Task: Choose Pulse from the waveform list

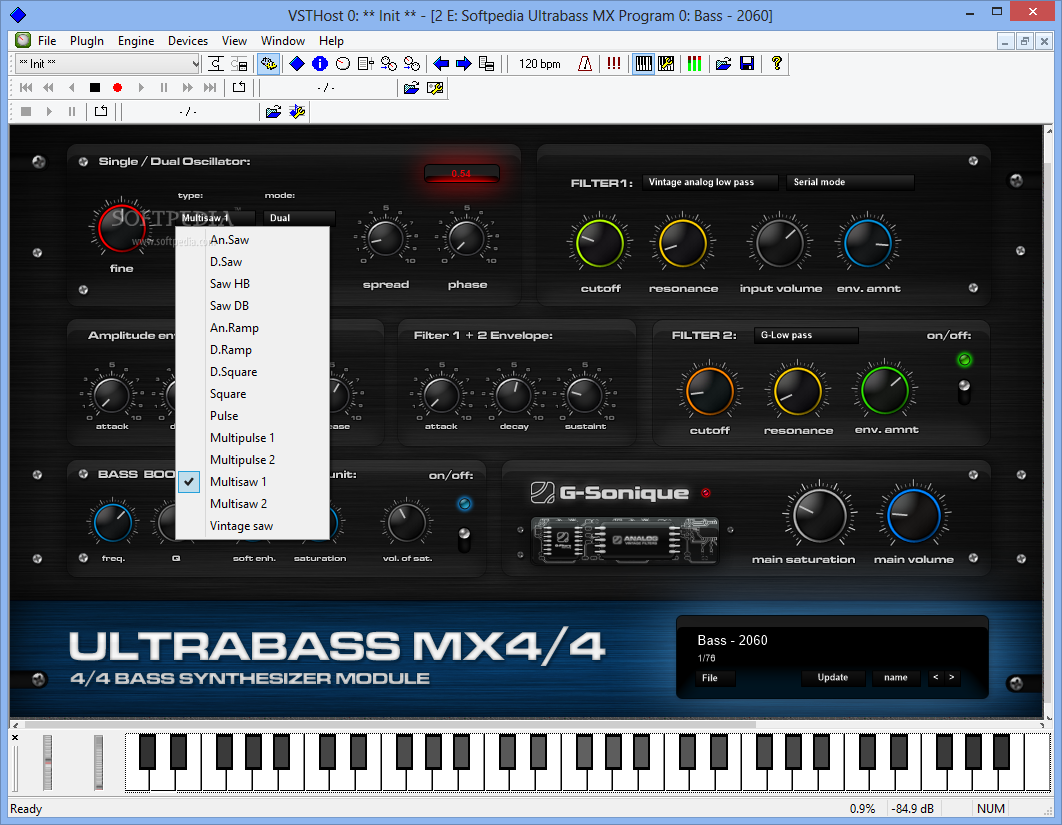Action: (253, 416)
